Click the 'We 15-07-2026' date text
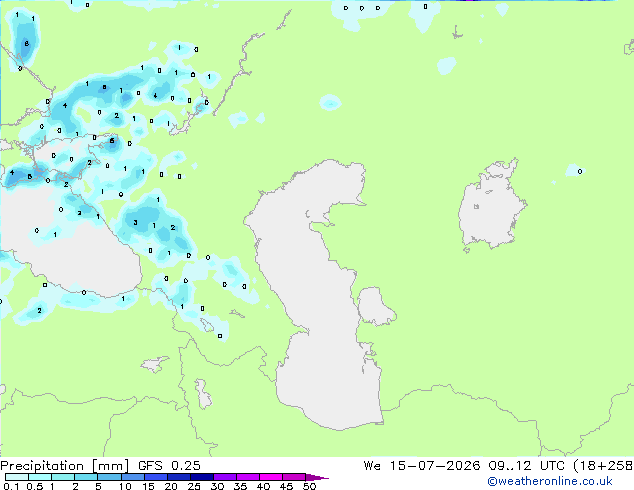Viewport: 634px width, 490px height. click(422, 466)
